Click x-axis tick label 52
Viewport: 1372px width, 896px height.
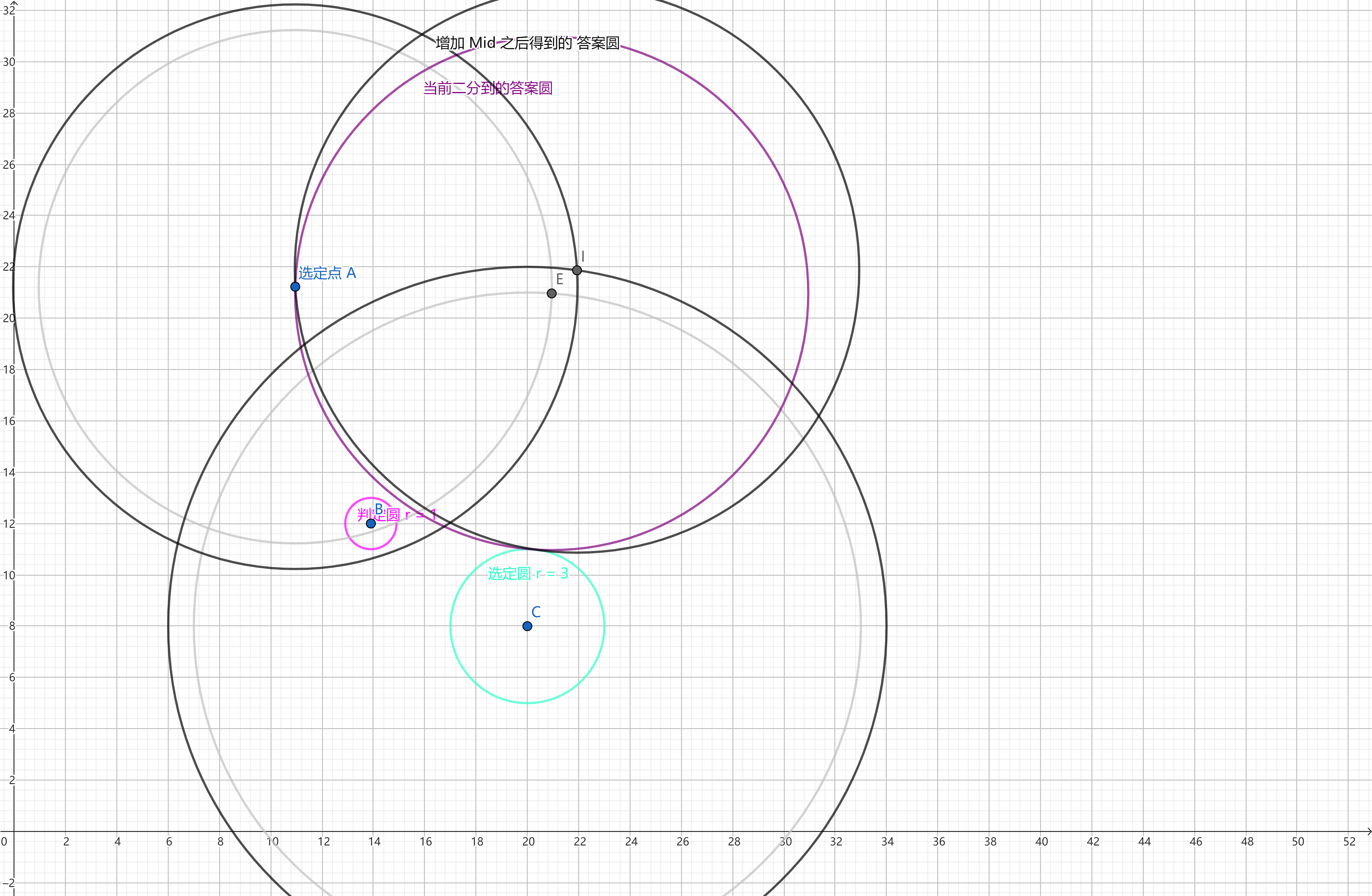click(1349, 842)
